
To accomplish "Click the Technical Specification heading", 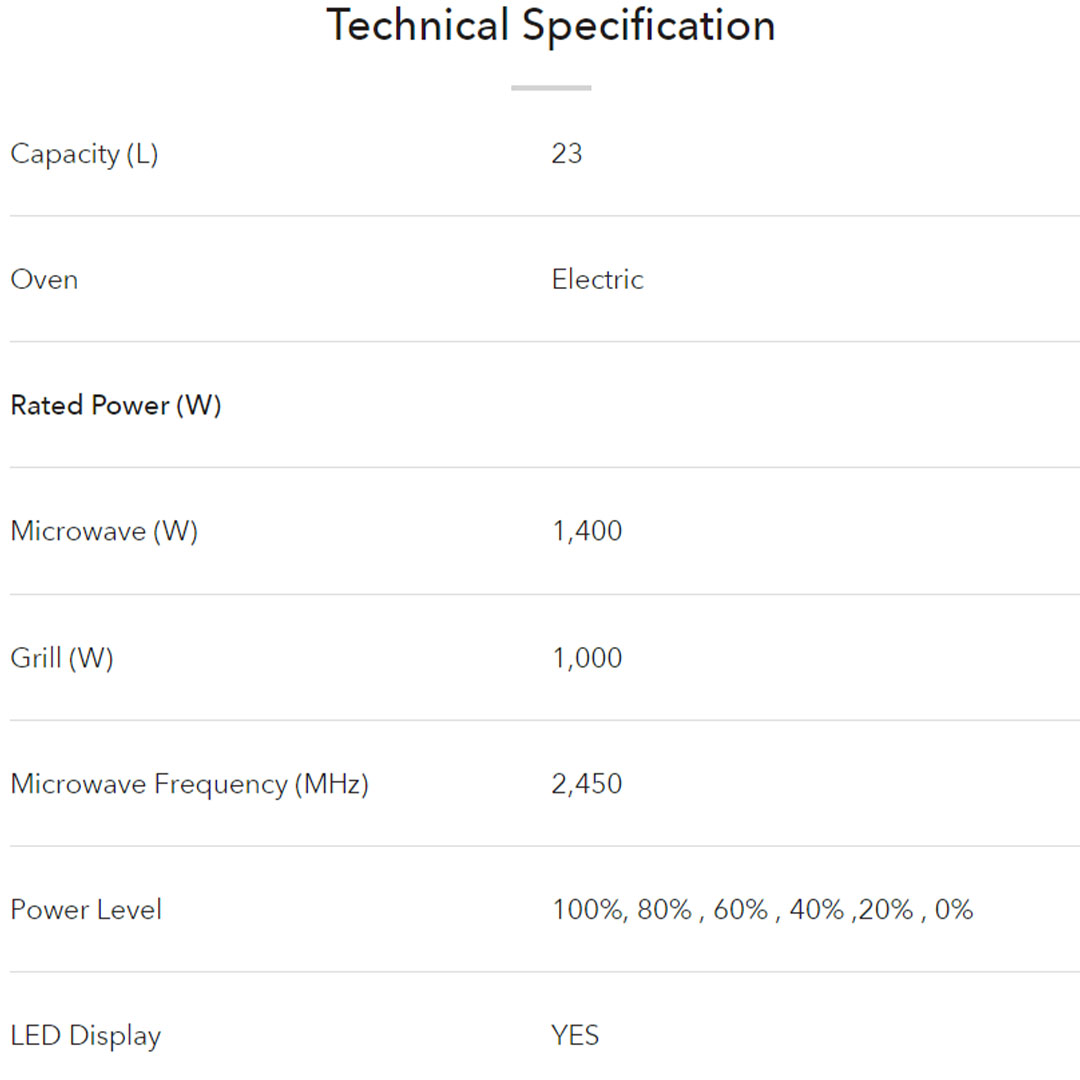I will [x=551, y=25].
